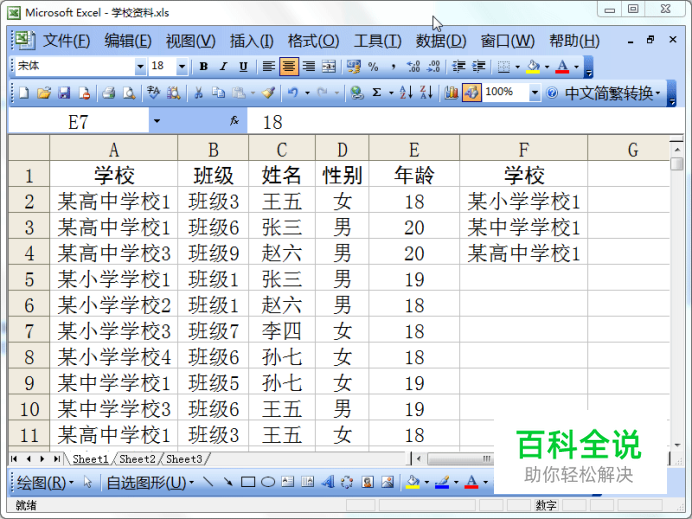
Task: Run spelling check
Action: pos(154,93)
